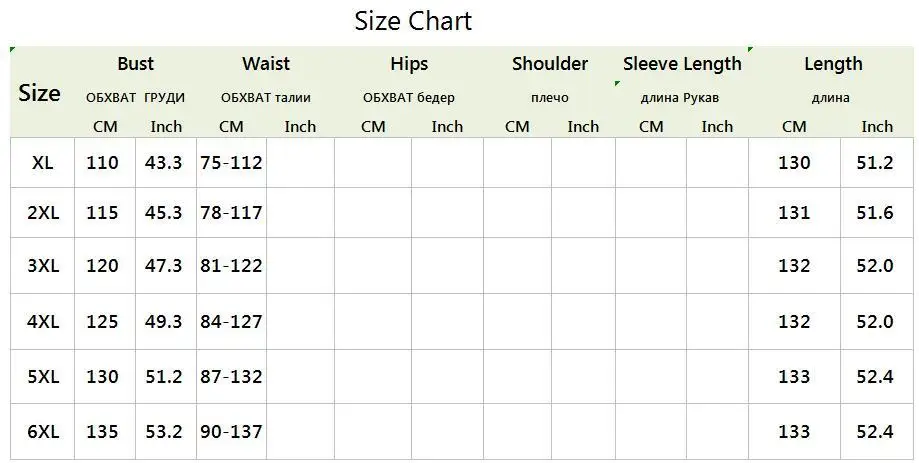Select the XL size cell
This screenshot has height=463, width=919.
click(x=42, y=163)
